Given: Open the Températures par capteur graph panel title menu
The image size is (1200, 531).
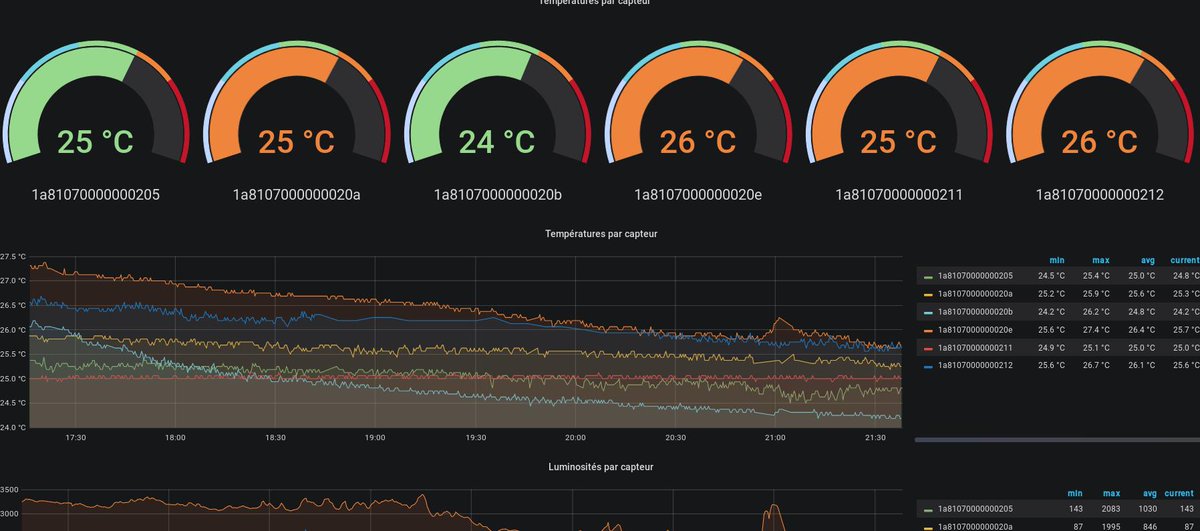Looking at the screenshot, I should [601, 233].
